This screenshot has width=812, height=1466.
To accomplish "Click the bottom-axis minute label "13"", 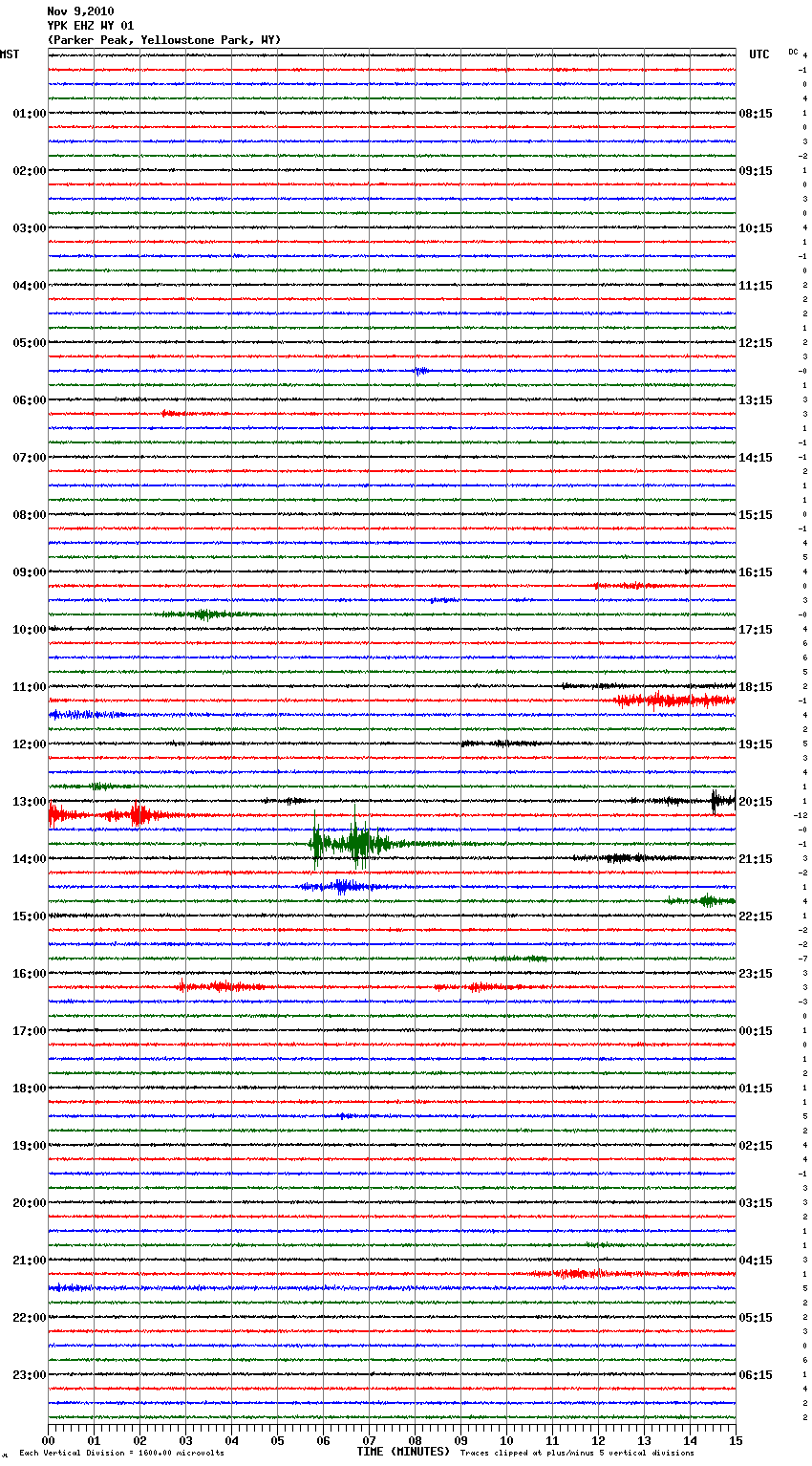I will point(644,1440).
